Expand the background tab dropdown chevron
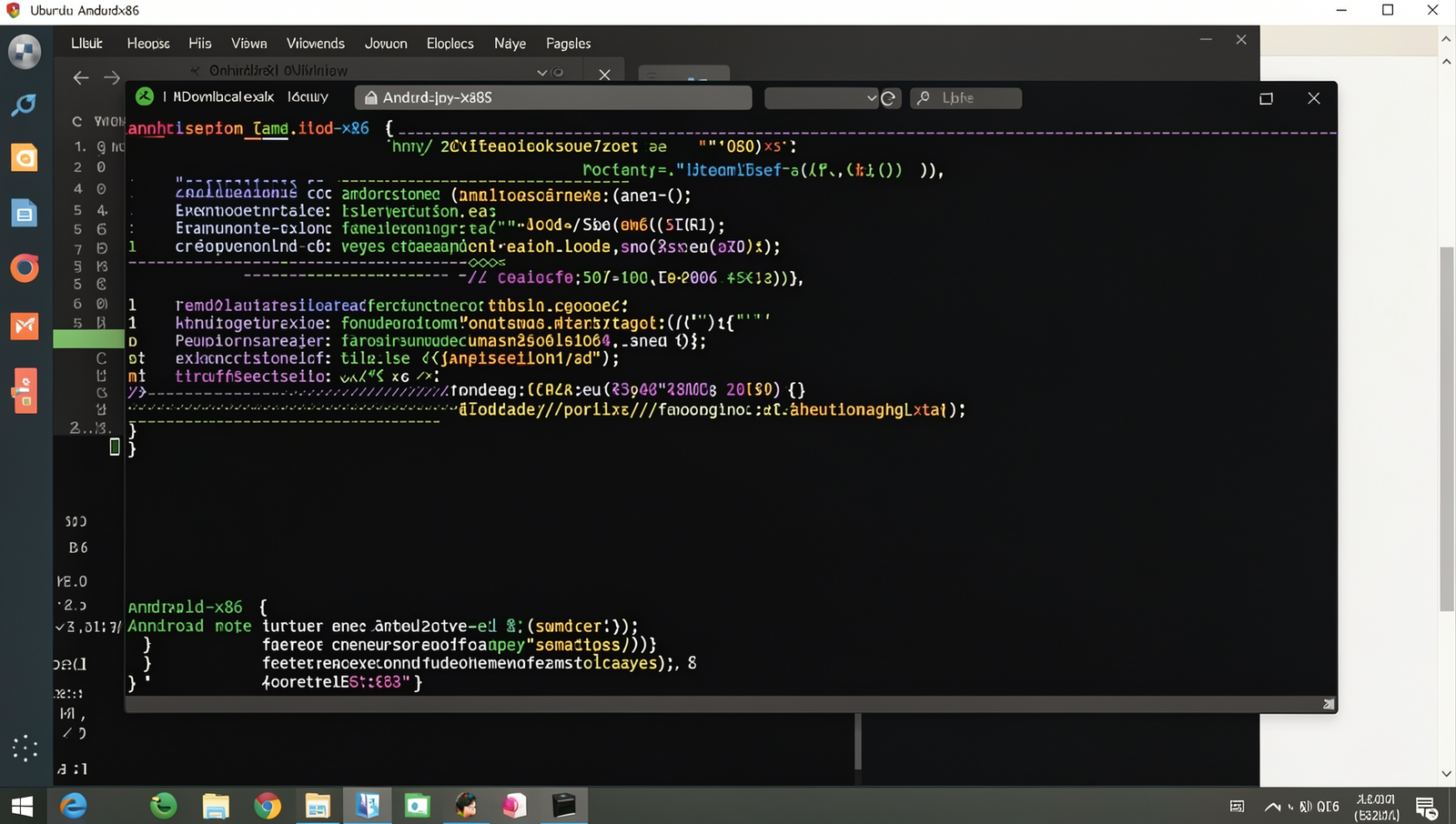Image resolution: width=1456 pixels, height=824 pixels. (x=542, y=72)
